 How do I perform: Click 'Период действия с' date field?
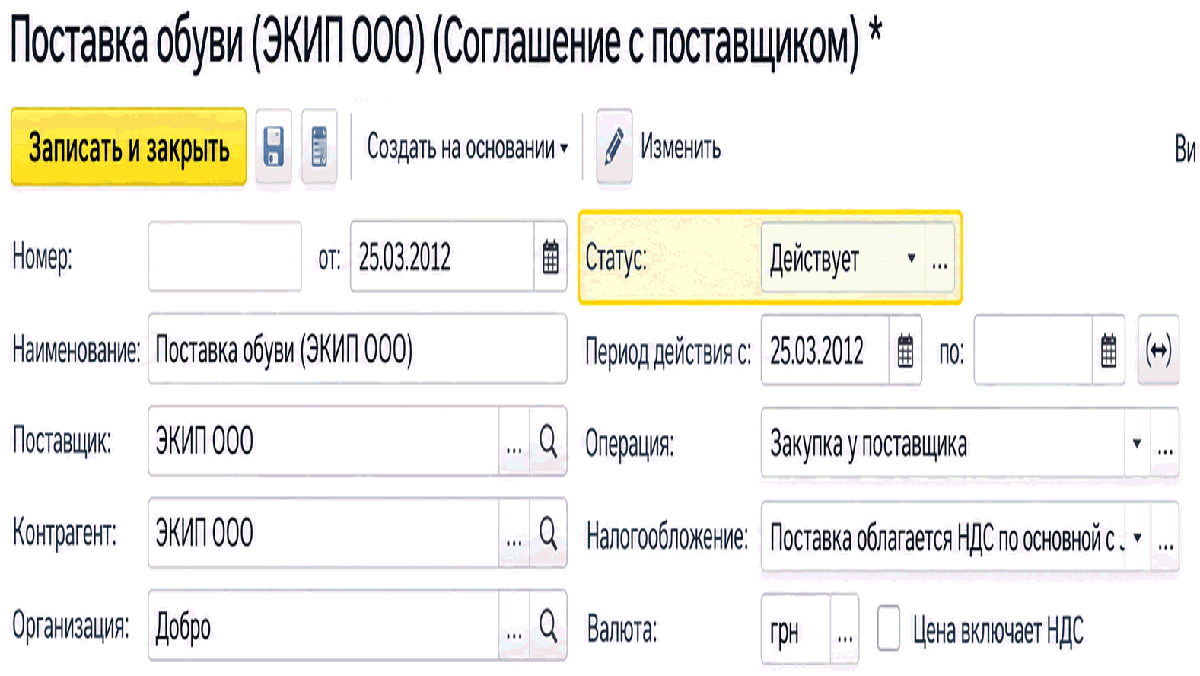point(825,351)
